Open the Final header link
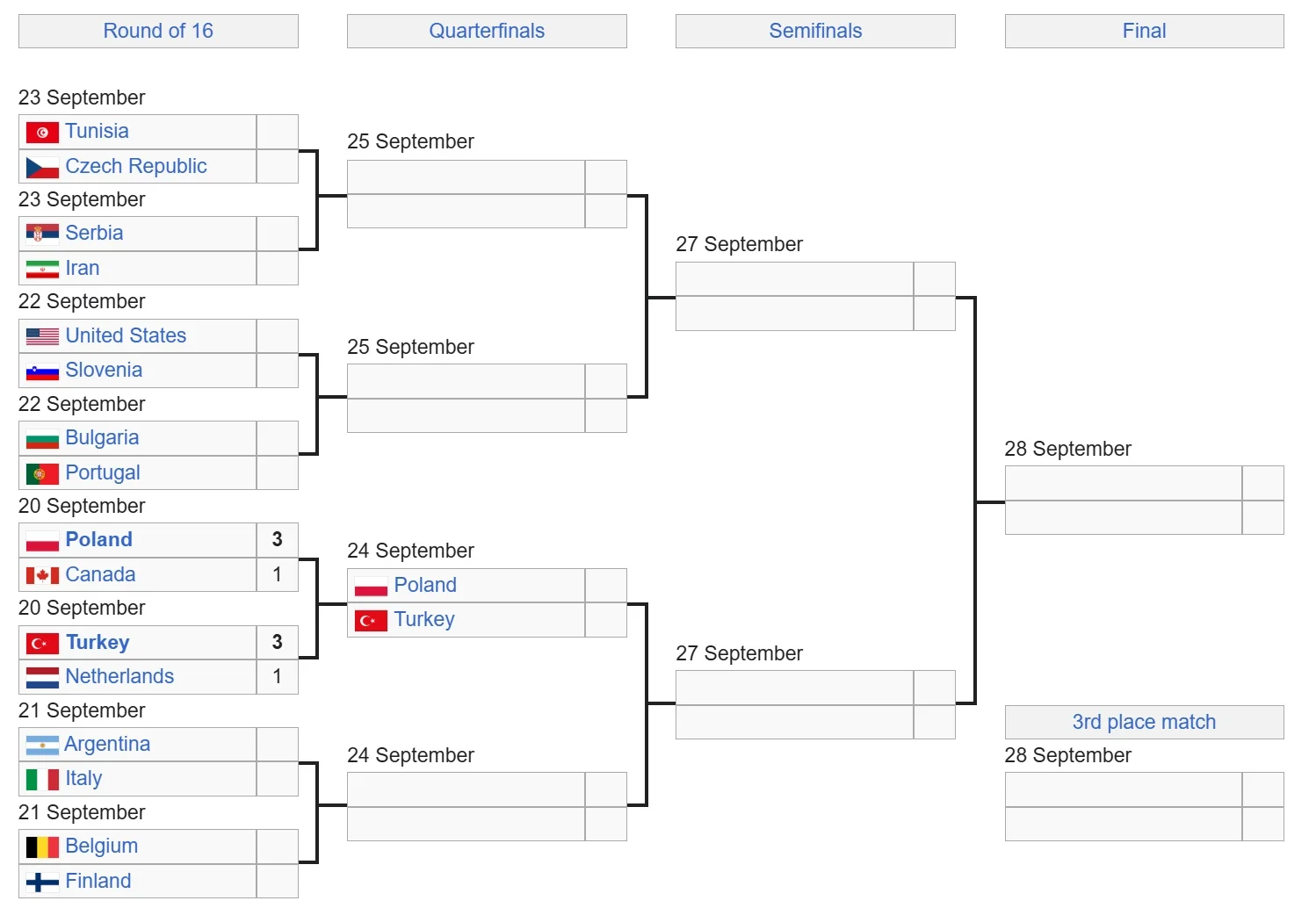Screen dimensions: 1316x908 1144,31
